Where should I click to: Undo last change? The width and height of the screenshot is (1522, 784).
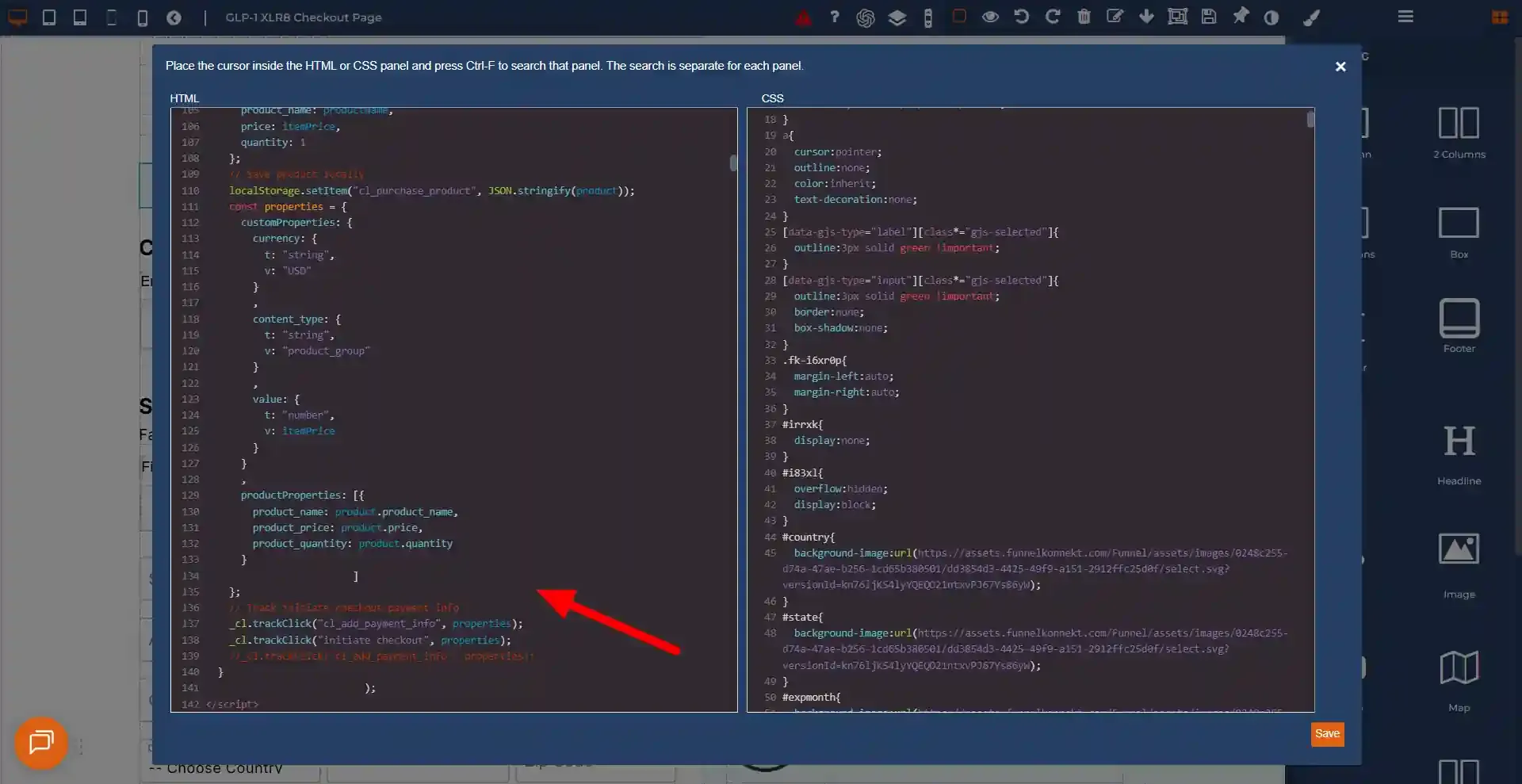click(1021, 17)
